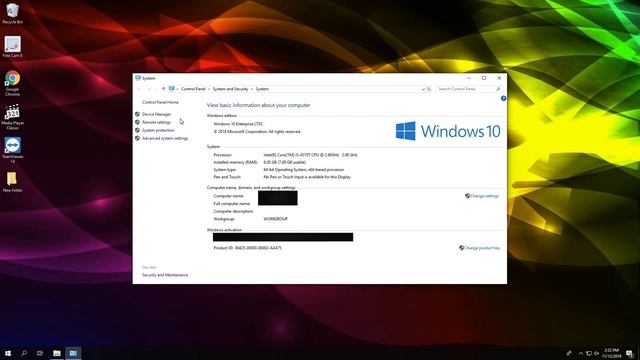
Task: Maximize the System window
Action: coord(484,78)
